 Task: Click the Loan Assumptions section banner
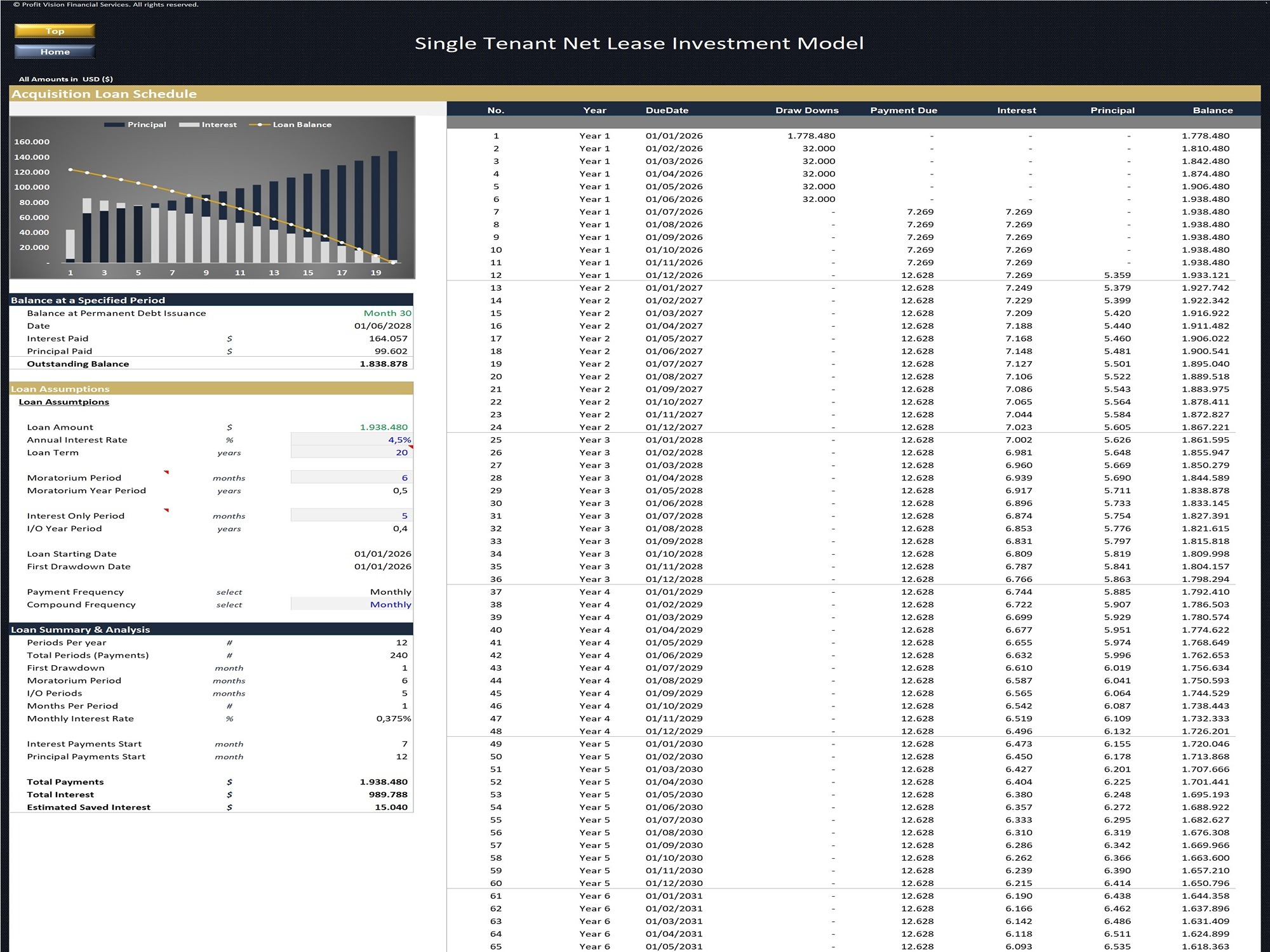point(60,388)
